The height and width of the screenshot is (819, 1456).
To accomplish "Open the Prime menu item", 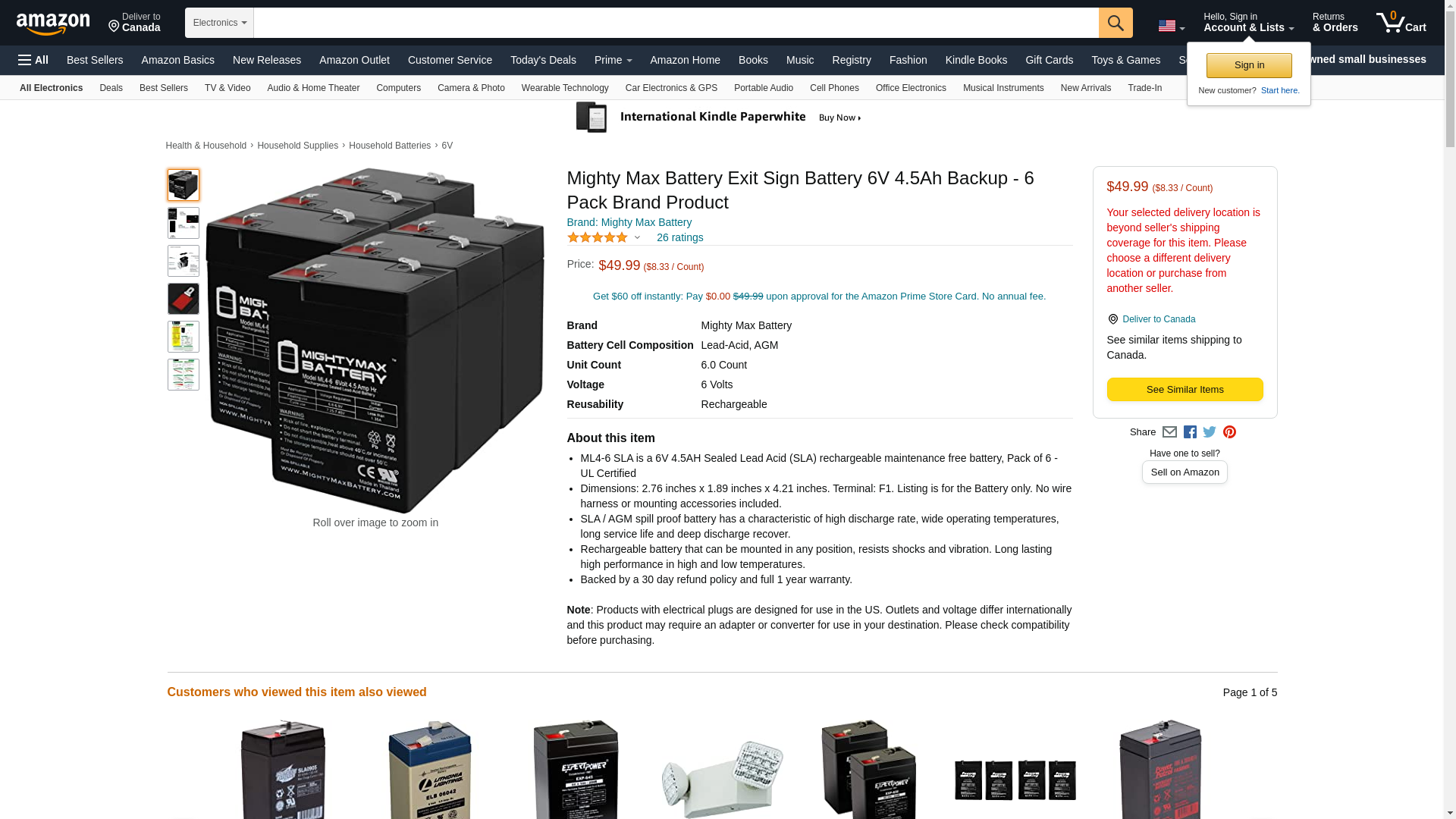I will [613, 60].
